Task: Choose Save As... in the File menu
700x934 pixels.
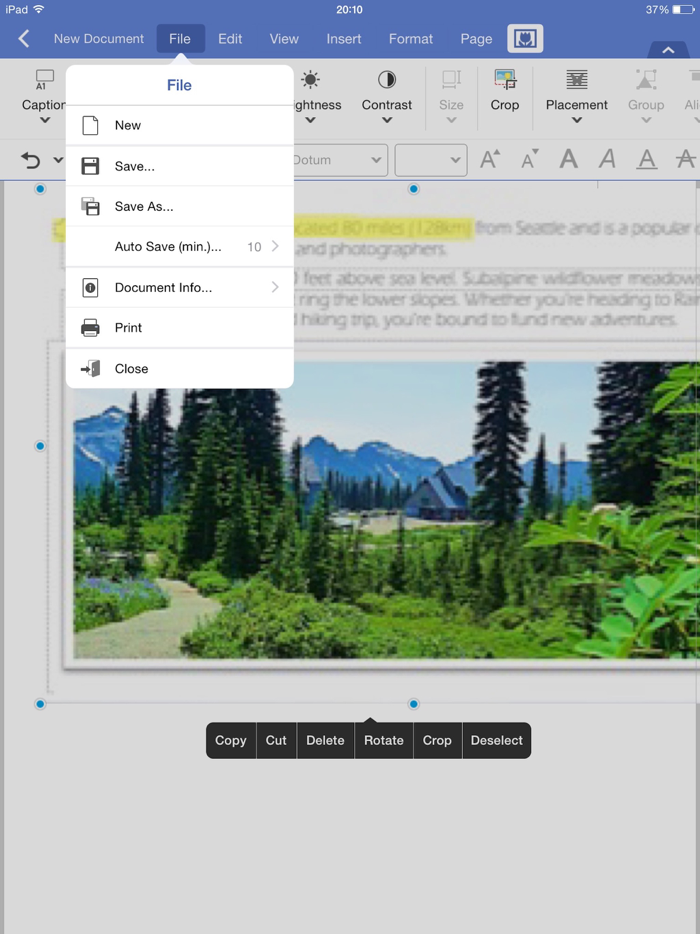Action: tap(179, 207)
